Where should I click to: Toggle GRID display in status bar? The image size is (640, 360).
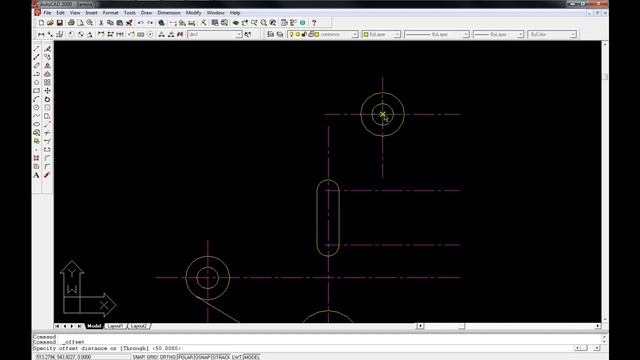[x=152, y=357]
